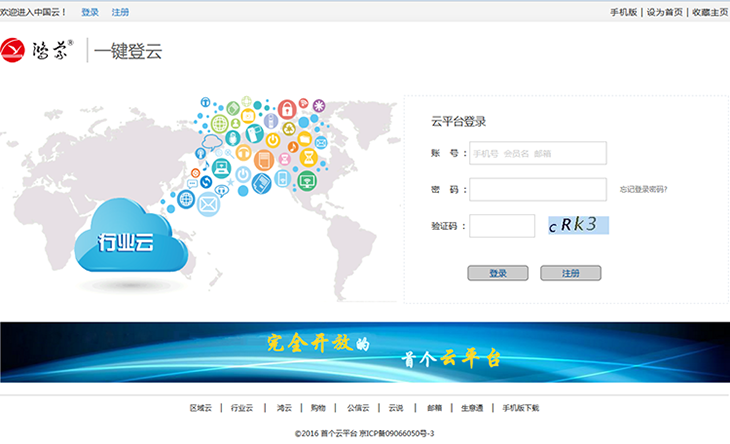Click the 账号 username input field

538,153
